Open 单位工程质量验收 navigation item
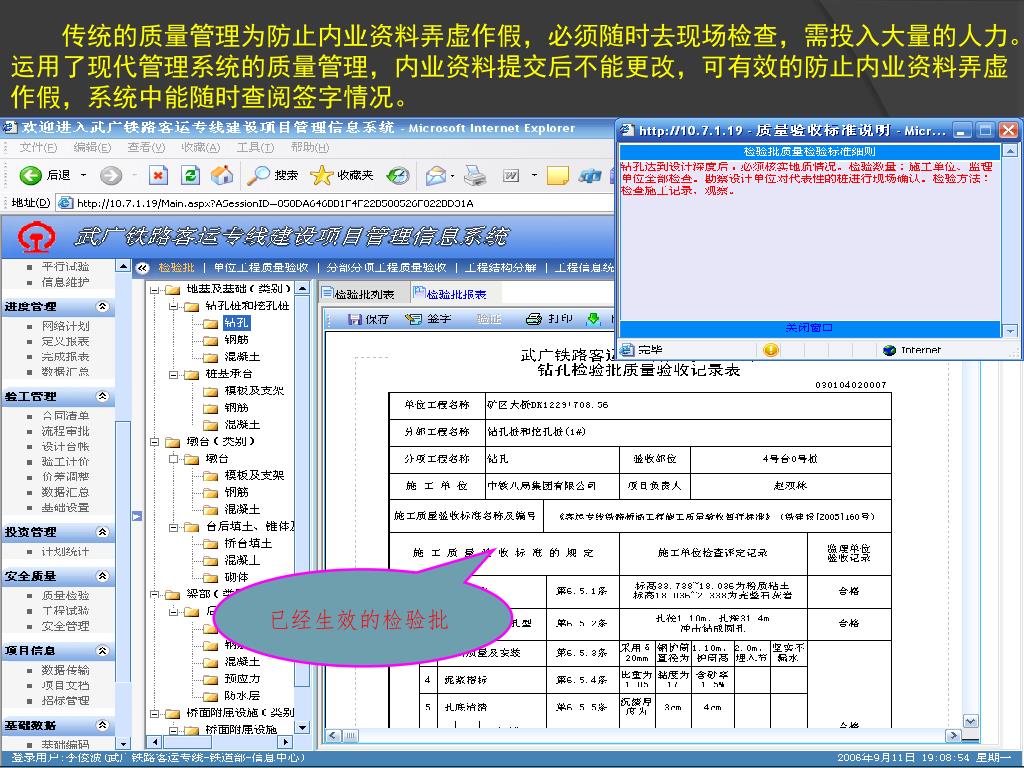 261,268
